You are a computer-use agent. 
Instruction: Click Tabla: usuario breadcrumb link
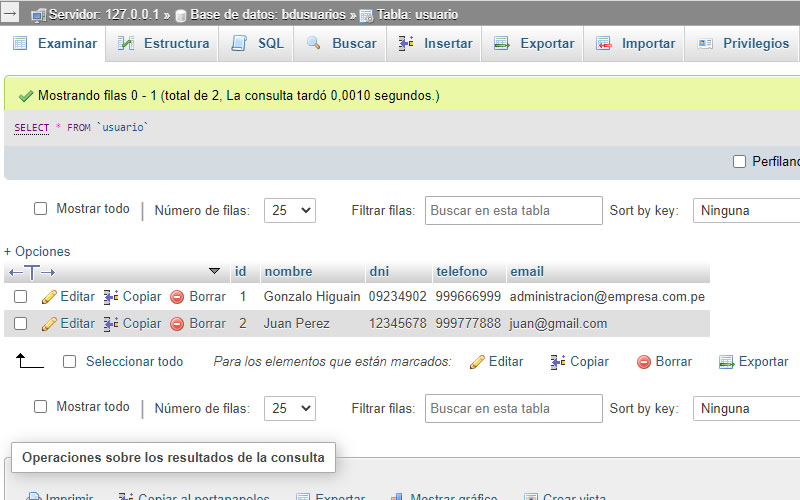(417, 14)
